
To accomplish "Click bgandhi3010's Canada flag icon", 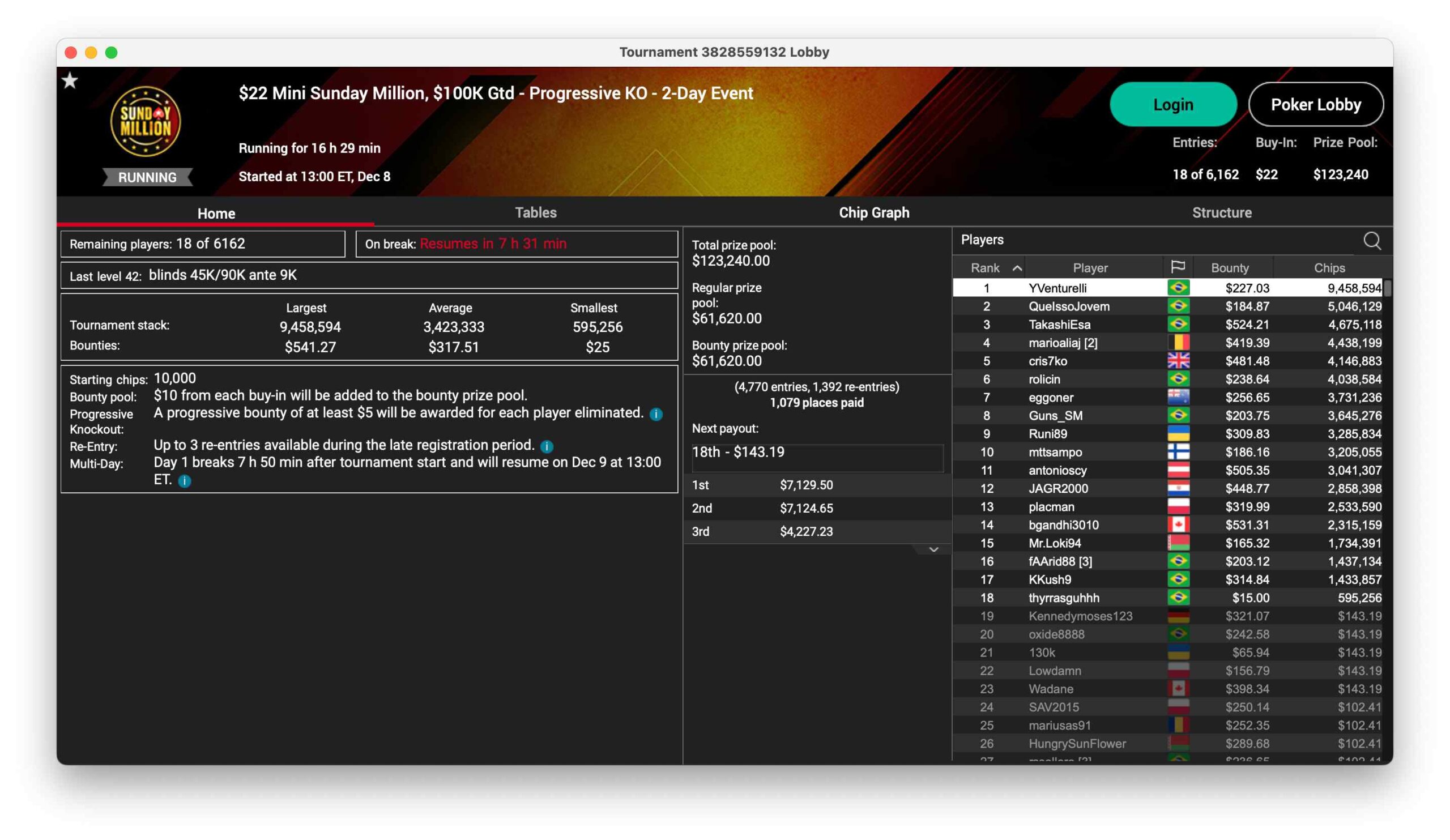I will pyautogui.click(x=1179, y=525).
